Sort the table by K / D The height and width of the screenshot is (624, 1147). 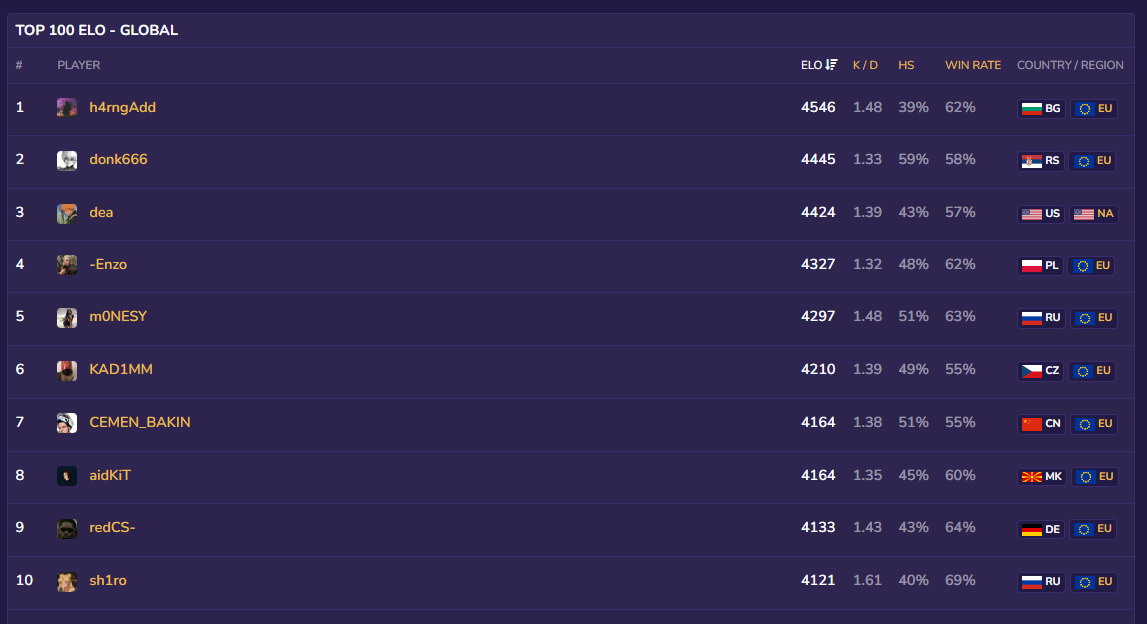[865, 65]
